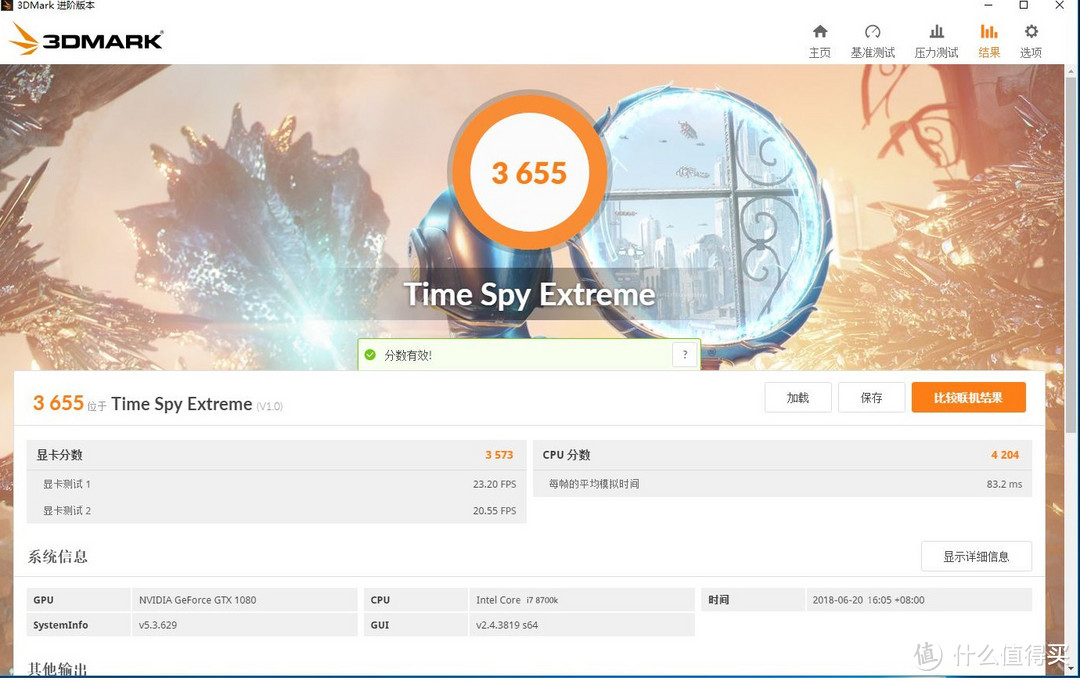Minimize the 3DMark window
The image size is (1080, 681).
988,6
